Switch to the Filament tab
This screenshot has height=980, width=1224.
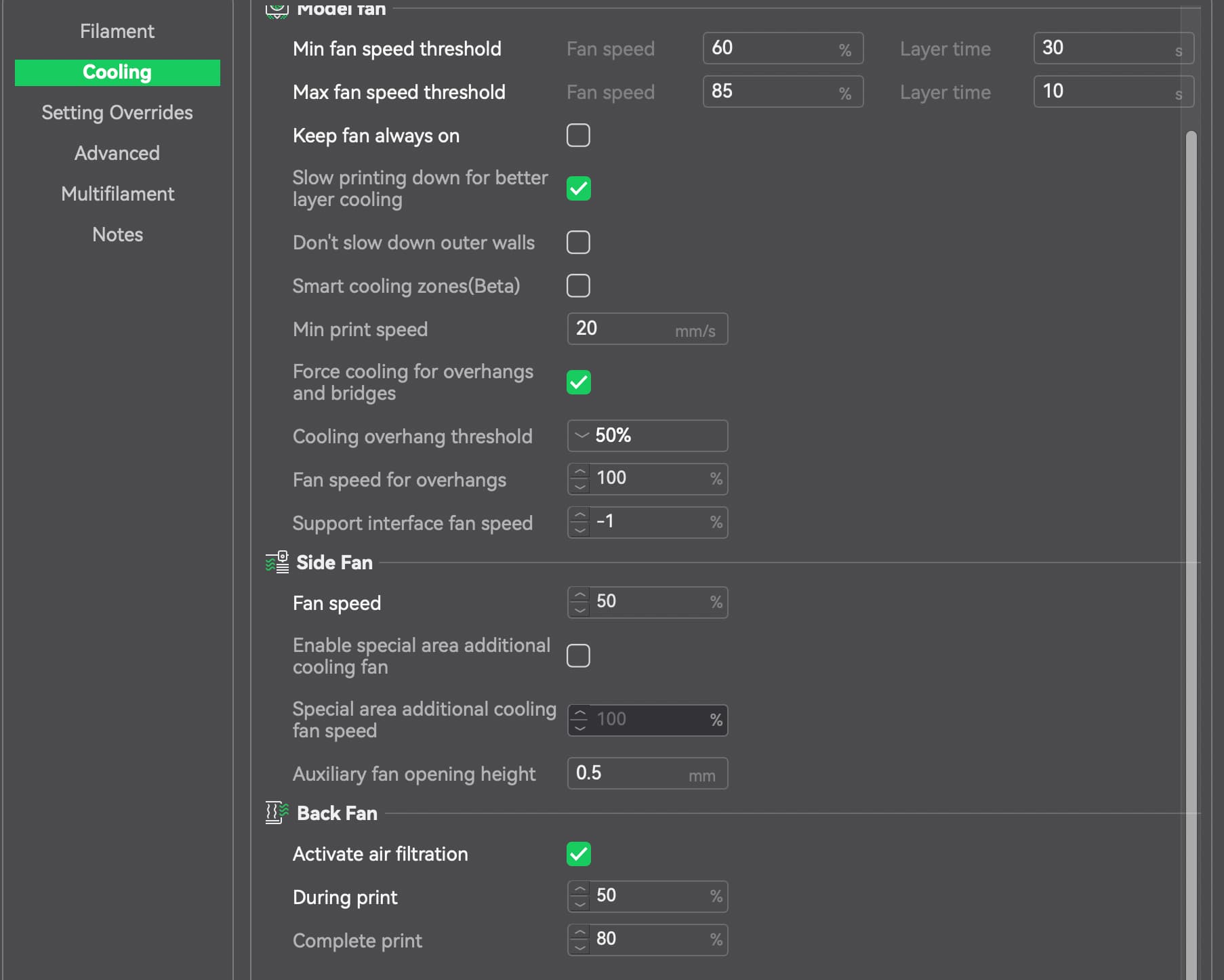pyautogui.click(x=117, y=31)
